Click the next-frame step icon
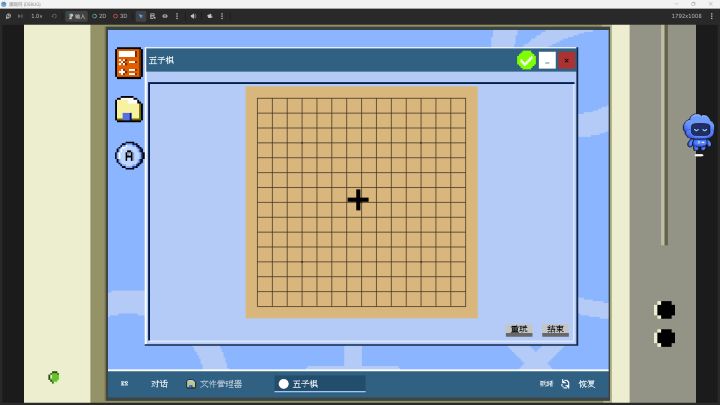 20,16
